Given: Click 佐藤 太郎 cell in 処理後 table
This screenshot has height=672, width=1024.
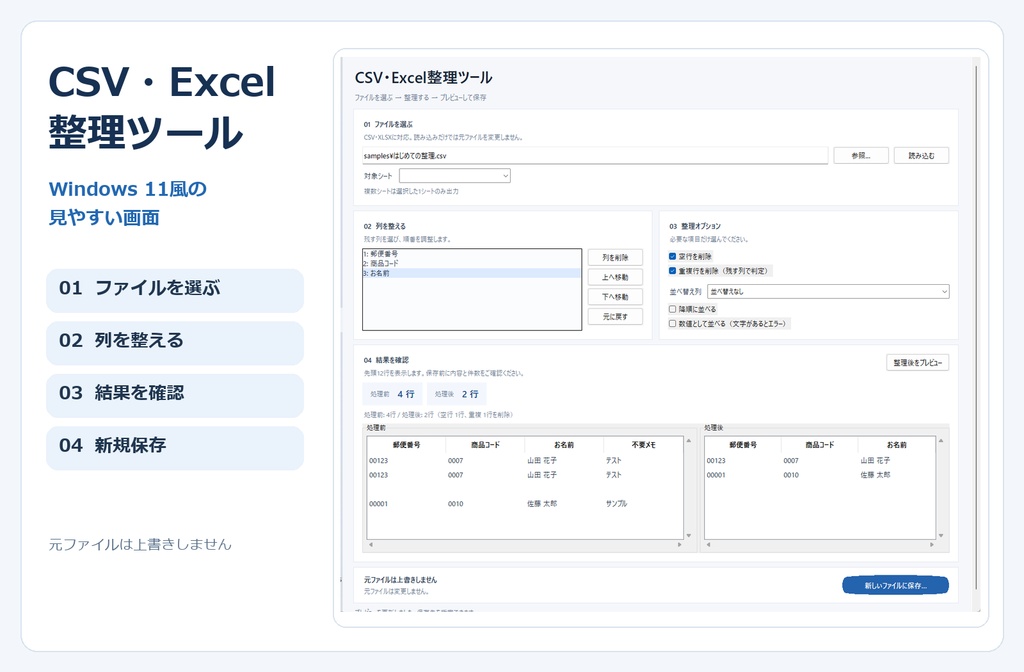Looking at the screenshot, I should point(875,475).
